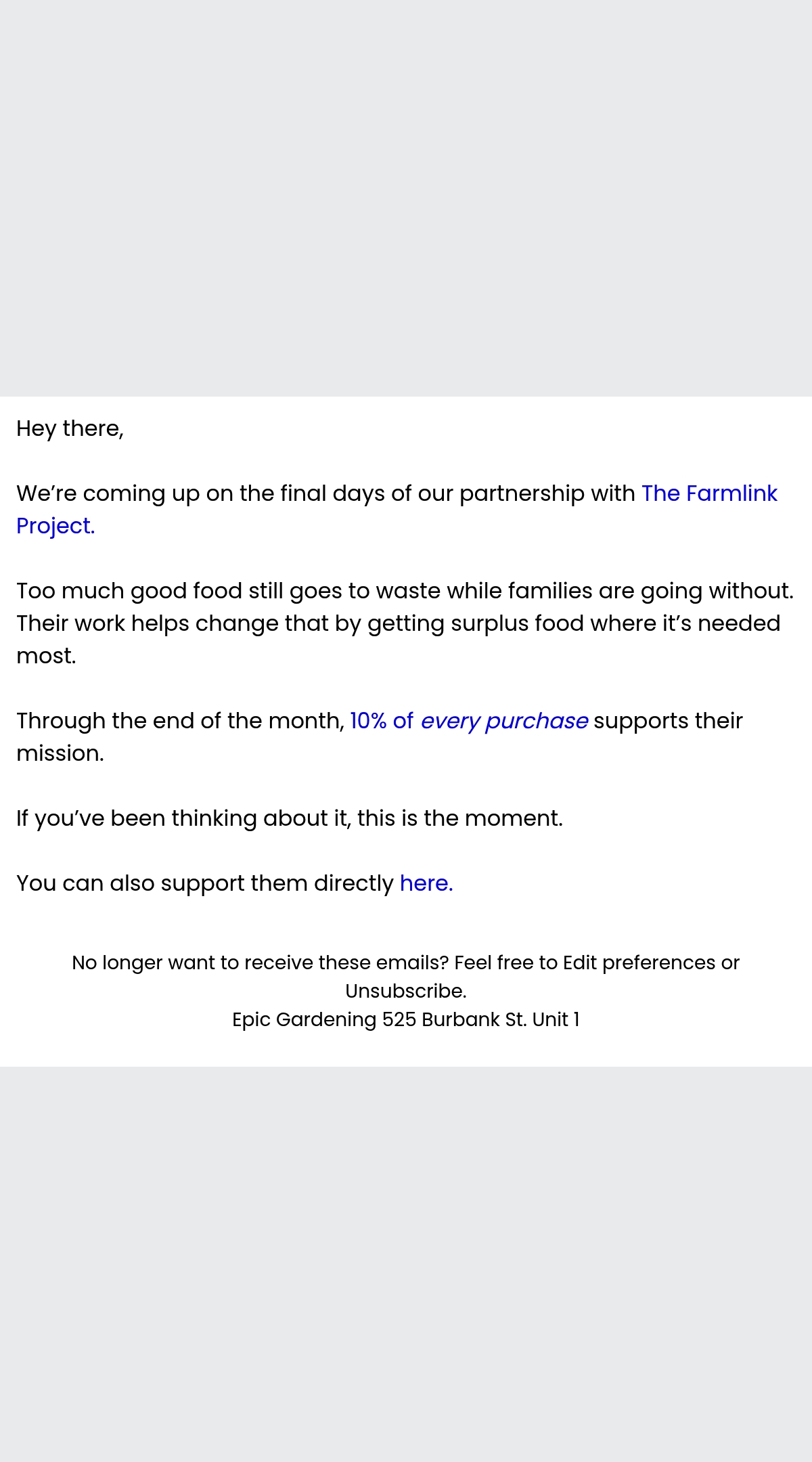Image resolution: width=812 pixels, height=1462 pixels.
Task: Click the empty gray area below the footer
Action: [x=406, y=1264]
